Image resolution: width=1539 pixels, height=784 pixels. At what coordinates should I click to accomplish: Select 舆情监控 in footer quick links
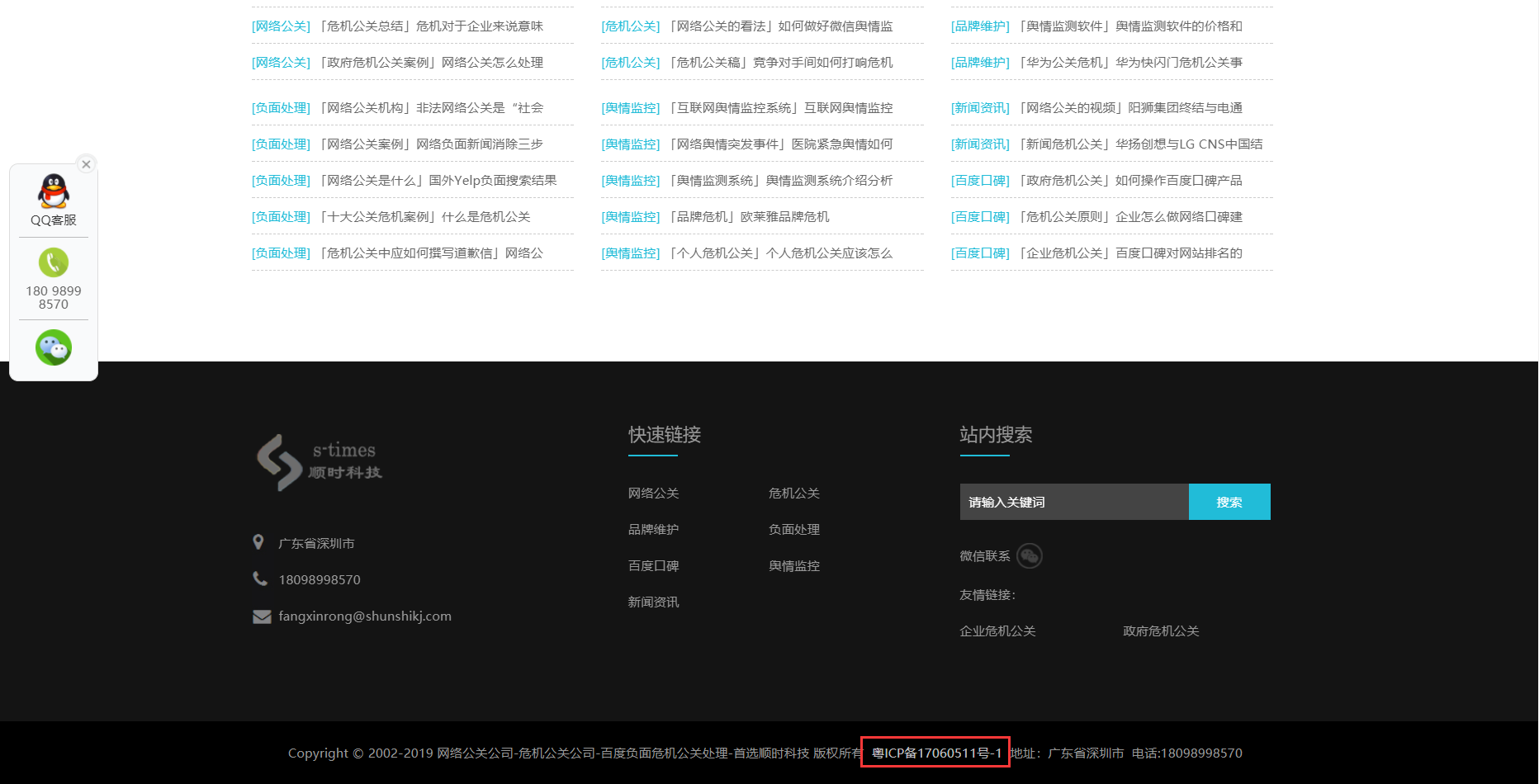(793, 566)
